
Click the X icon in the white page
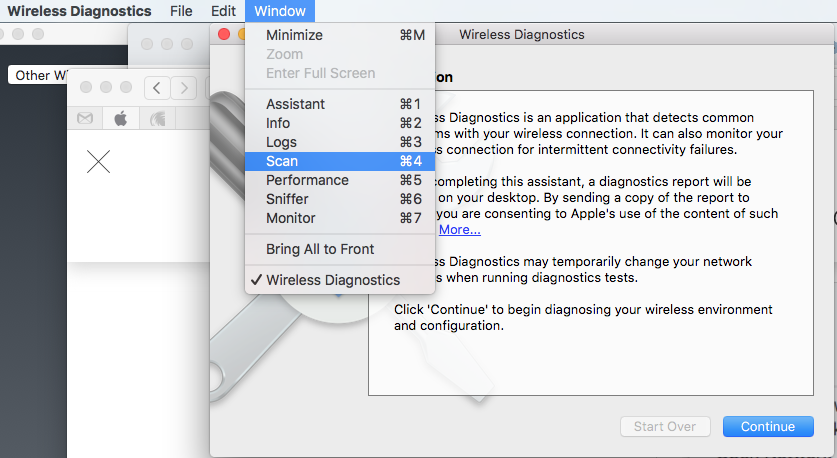tap(98, 161)
